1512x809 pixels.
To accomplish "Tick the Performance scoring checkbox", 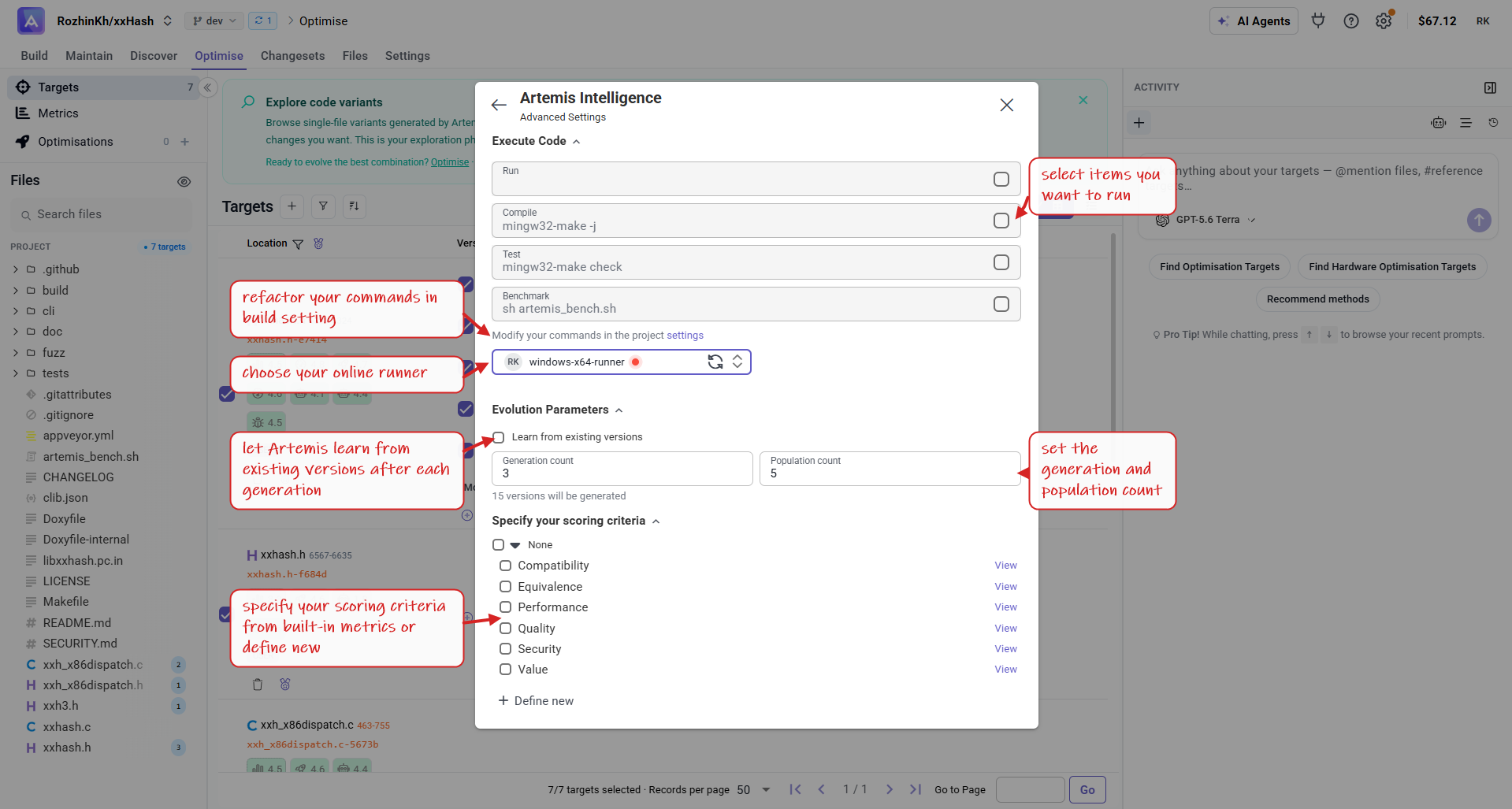I will [506, 607].
